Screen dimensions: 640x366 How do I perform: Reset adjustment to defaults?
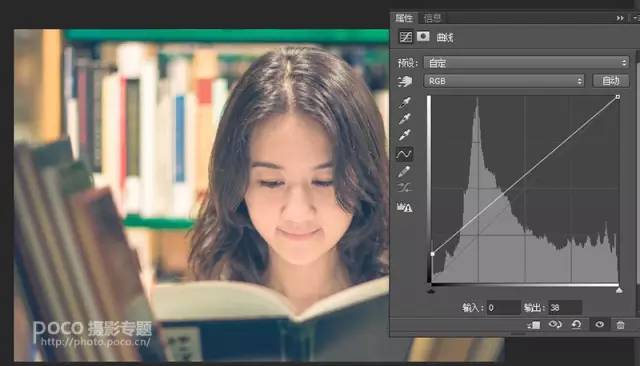tap(577, 325)
